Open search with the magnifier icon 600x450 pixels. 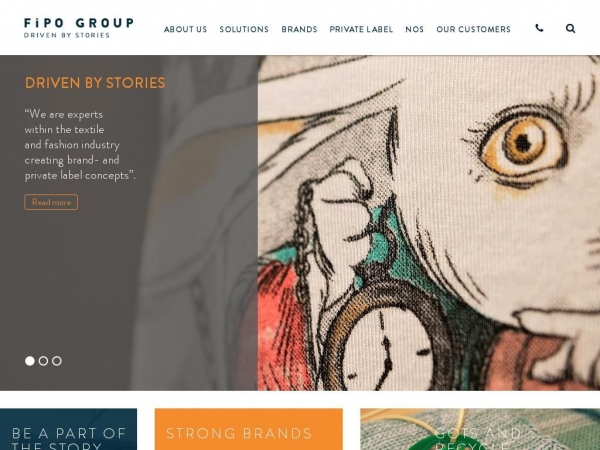570,28
